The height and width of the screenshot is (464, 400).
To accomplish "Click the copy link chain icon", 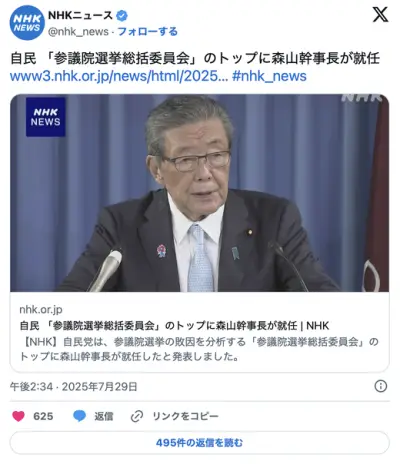I will pyautogui.click(x=137, y=416).
